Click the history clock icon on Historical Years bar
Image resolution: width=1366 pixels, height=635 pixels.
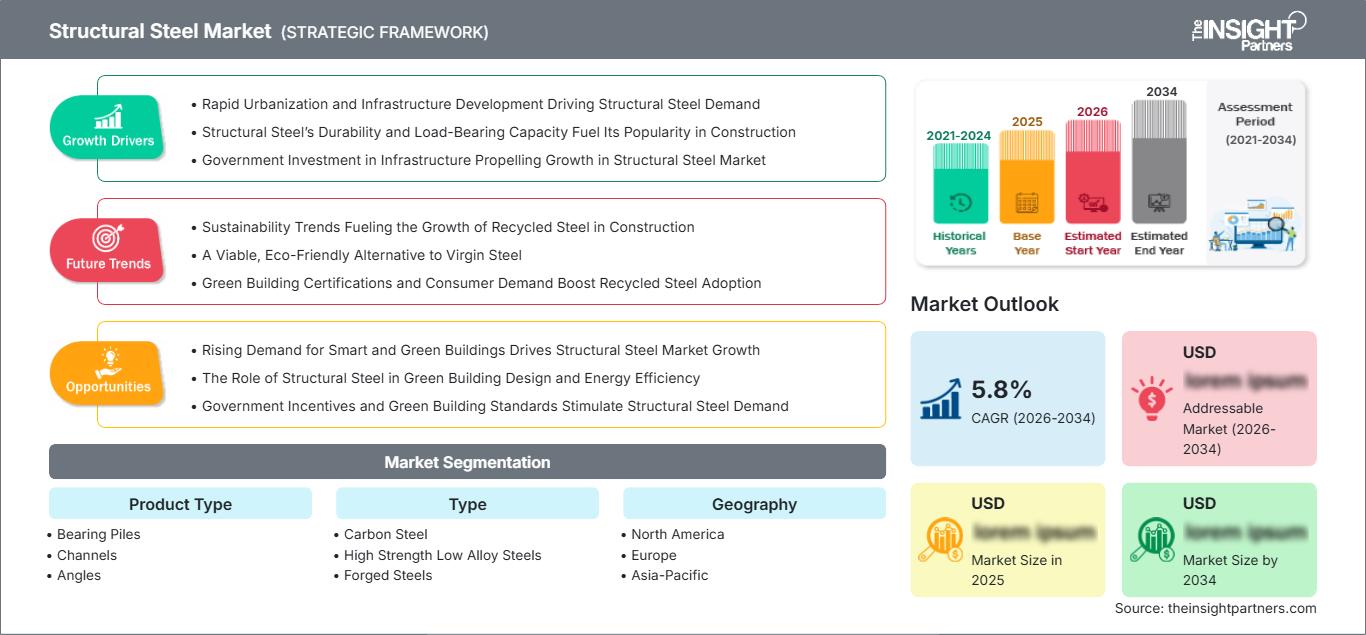pos(961,201)
